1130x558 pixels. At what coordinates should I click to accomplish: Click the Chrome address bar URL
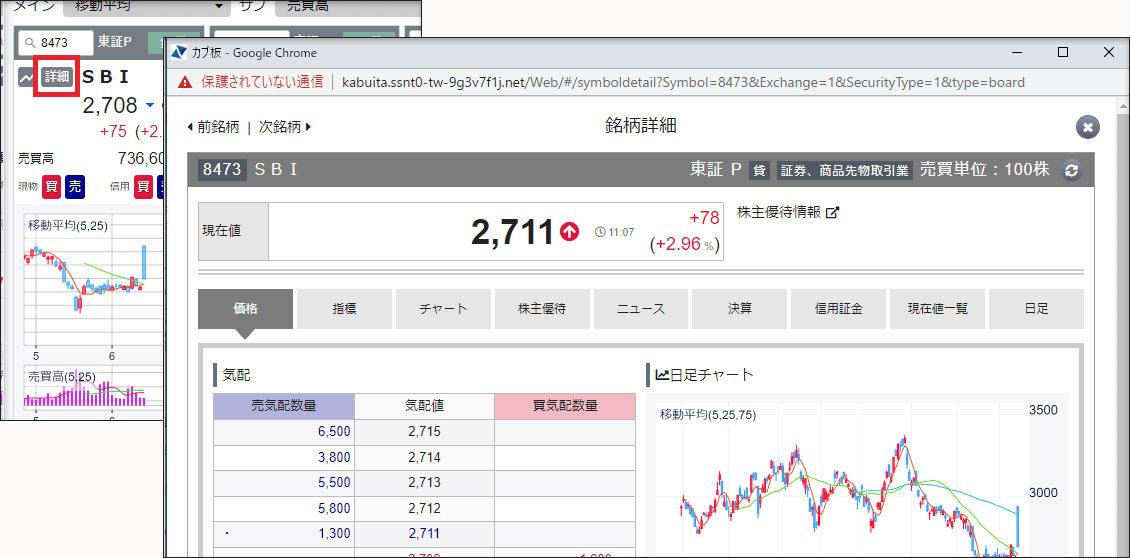click(x=683, y=82)
